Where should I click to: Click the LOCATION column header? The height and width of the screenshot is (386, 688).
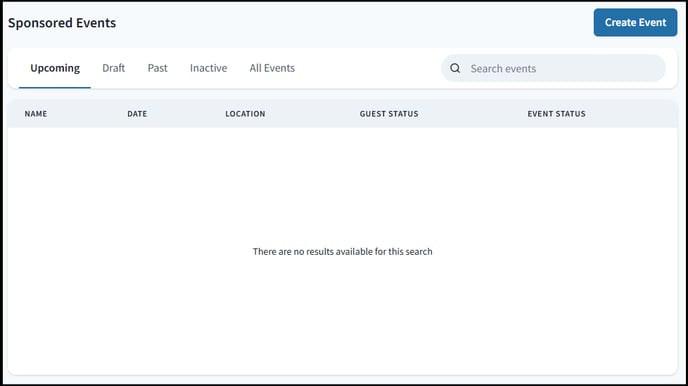[245, 114]
